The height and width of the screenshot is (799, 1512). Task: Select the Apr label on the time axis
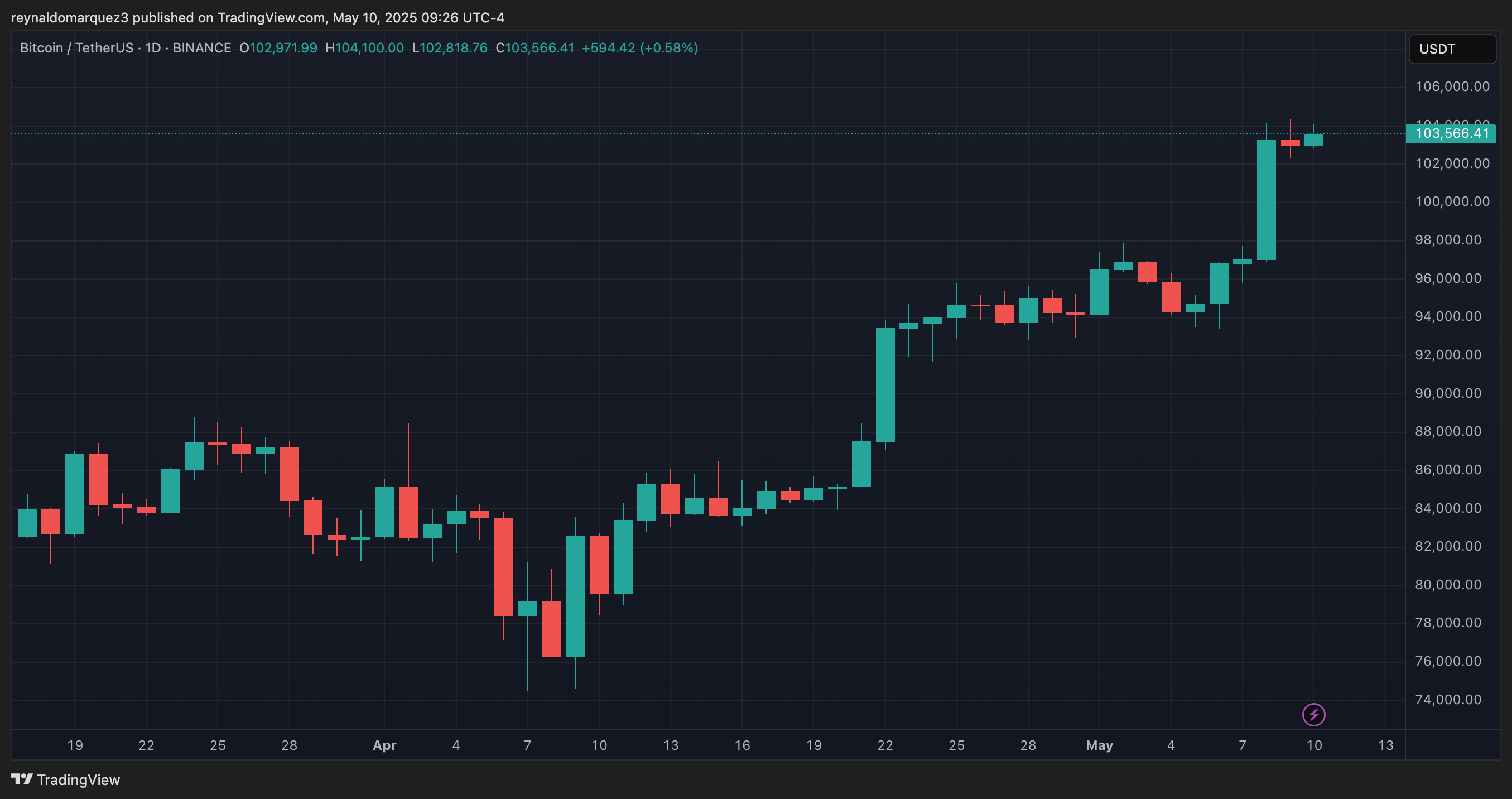(385, 745)
